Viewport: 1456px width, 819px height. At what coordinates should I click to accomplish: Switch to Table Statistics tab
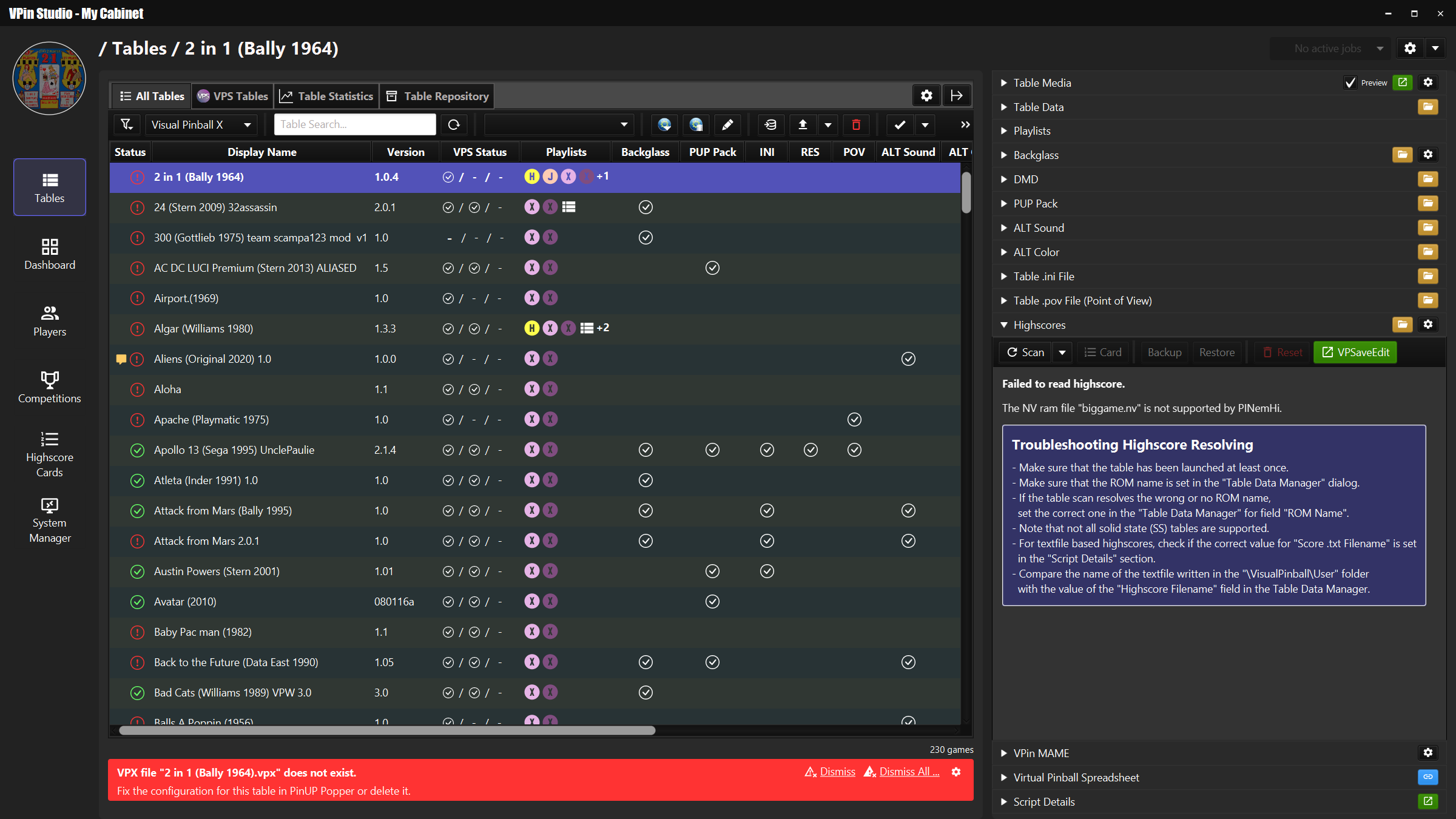pyautogui.click(x=326, y=96)
